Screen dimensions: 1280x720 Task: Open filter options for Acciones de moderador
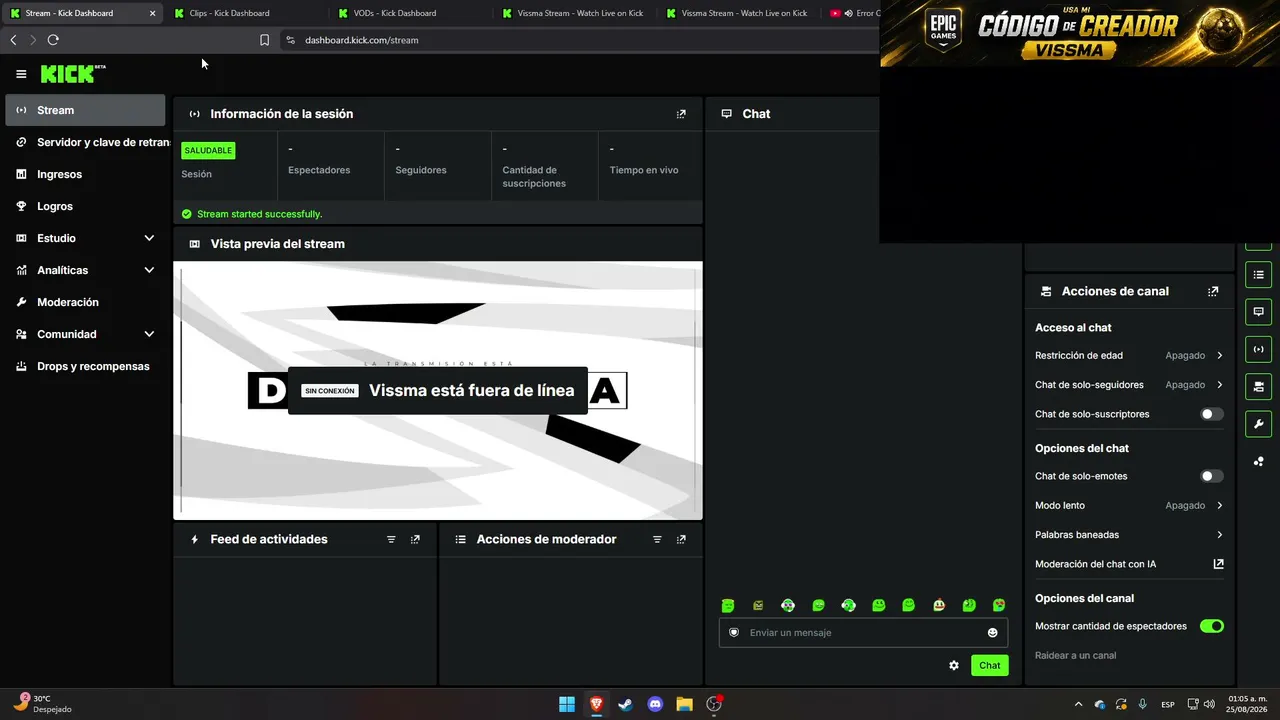(657, 539)
